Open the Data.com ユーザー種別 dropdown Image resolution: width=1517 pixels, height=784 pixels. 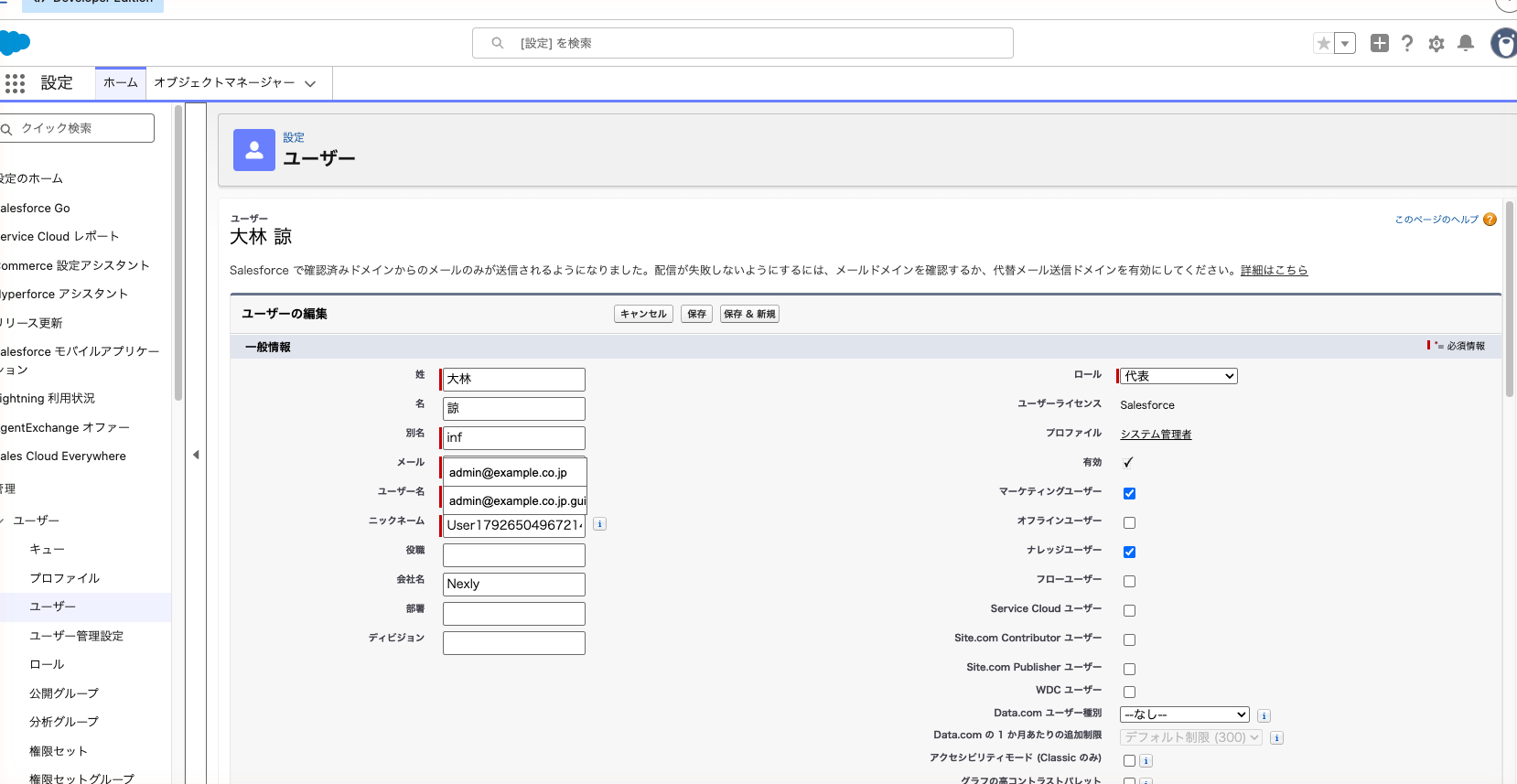[1185, 714]
